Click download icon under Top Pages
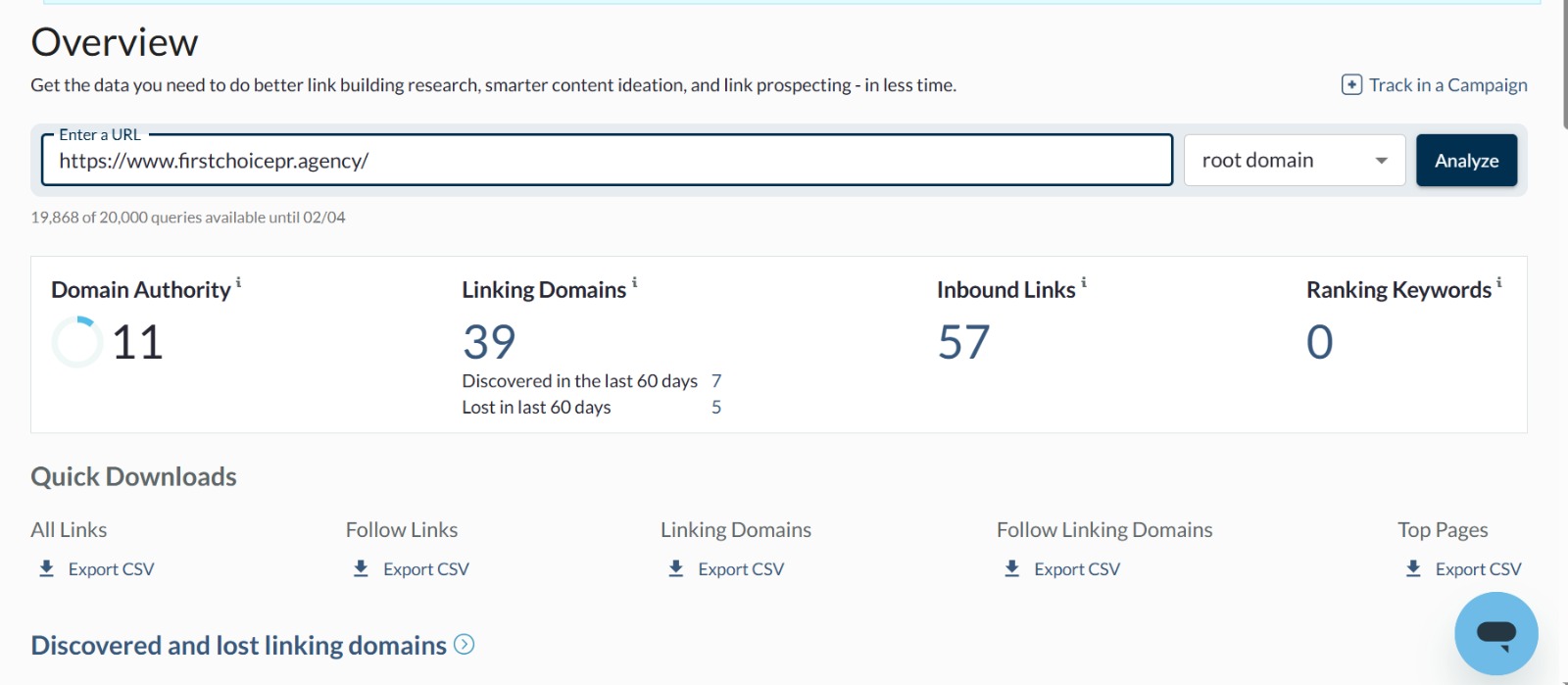This screenshot has height=685, width=1568. [1413, 568]
